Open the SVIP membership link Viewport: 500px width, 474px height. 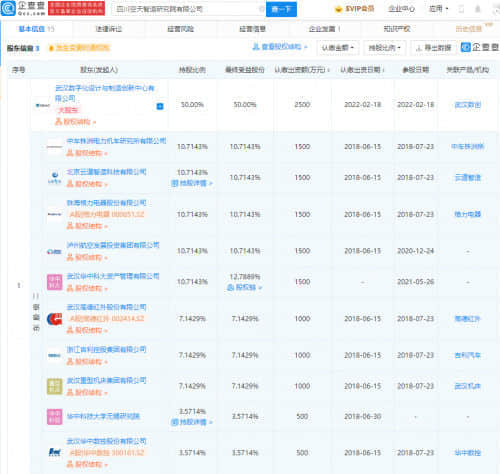coord(354,9)
